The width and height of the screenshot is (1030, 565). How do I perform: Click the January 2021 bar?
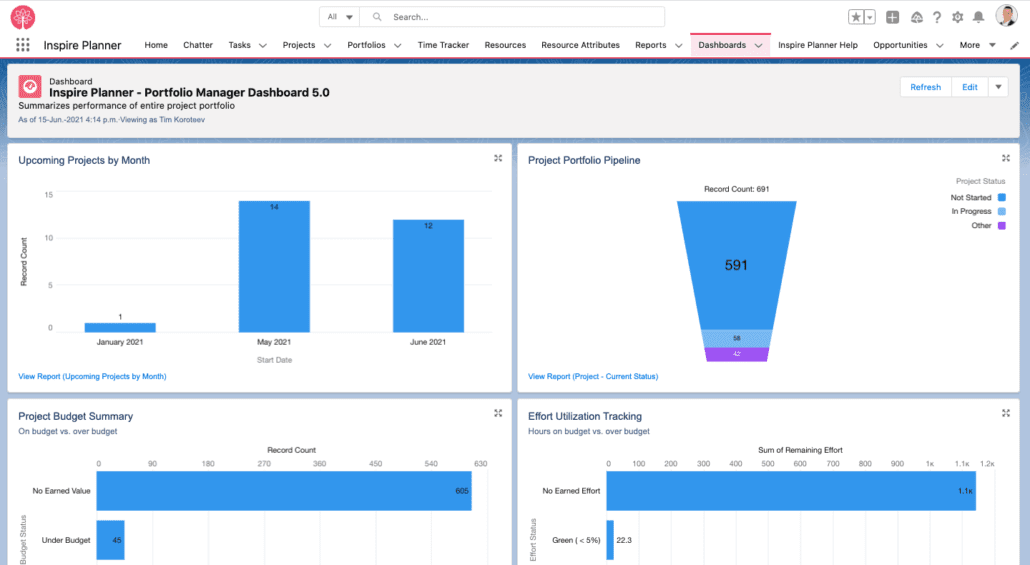[x=120, y=327]
